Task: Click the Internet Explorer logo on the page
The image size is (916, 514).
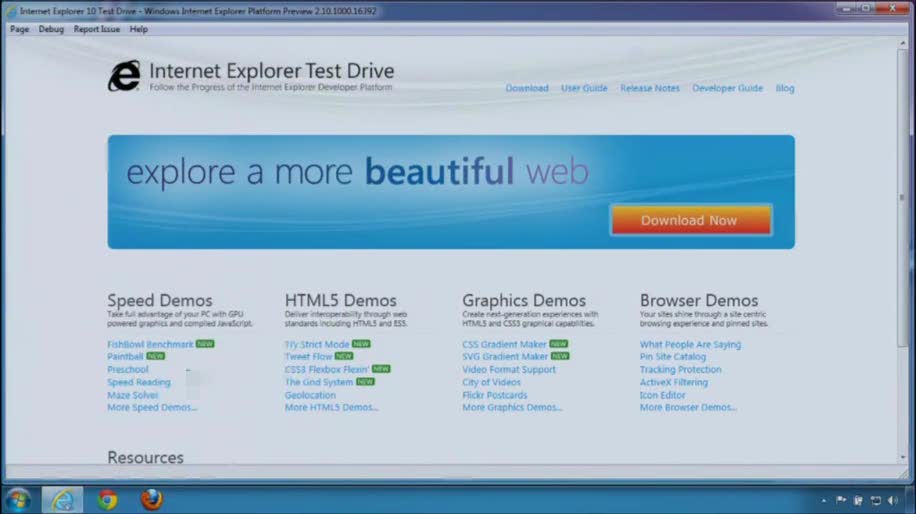Action: click(x=124, y=76)
